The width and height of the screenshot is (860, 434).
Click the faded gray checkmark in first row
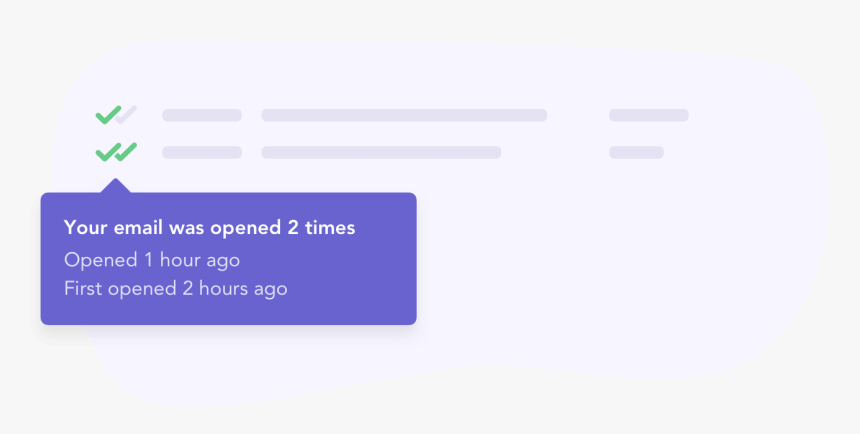click(x=127, y=114)
